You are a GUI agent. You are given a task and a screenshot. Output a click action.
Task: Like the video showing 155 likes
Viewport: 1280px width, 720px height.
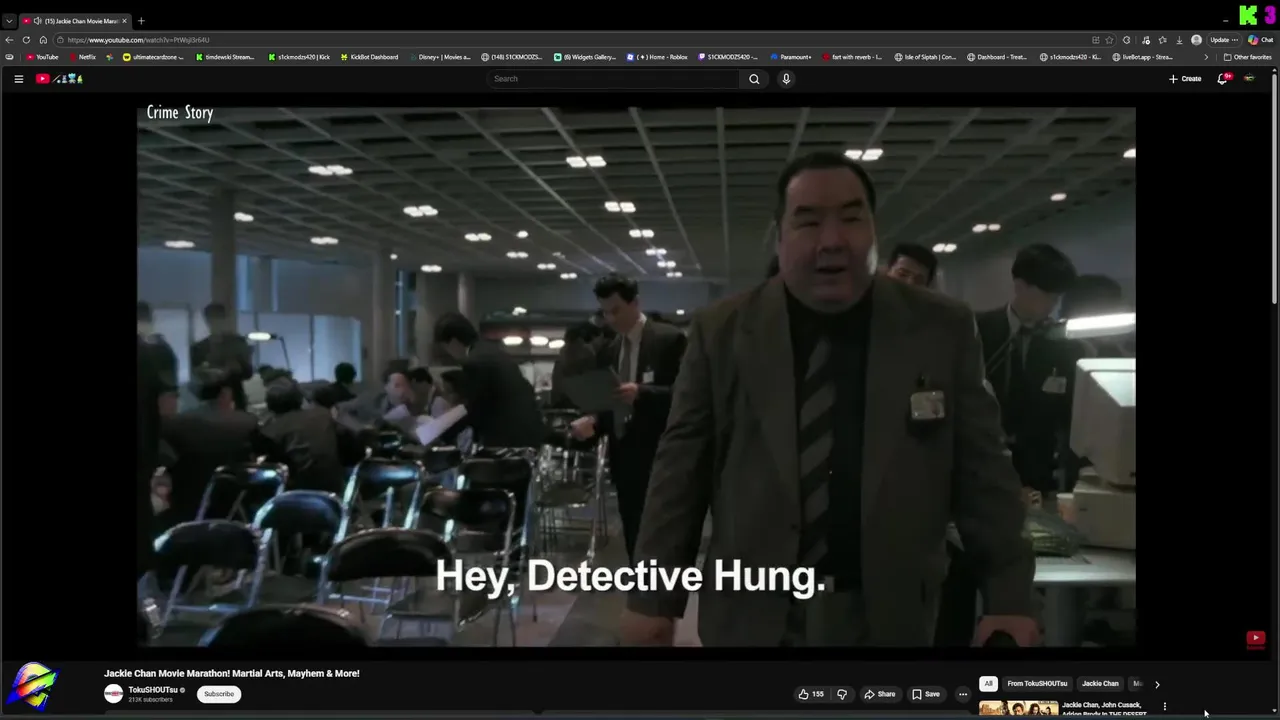pyautogui.click(x=811, y=694)
